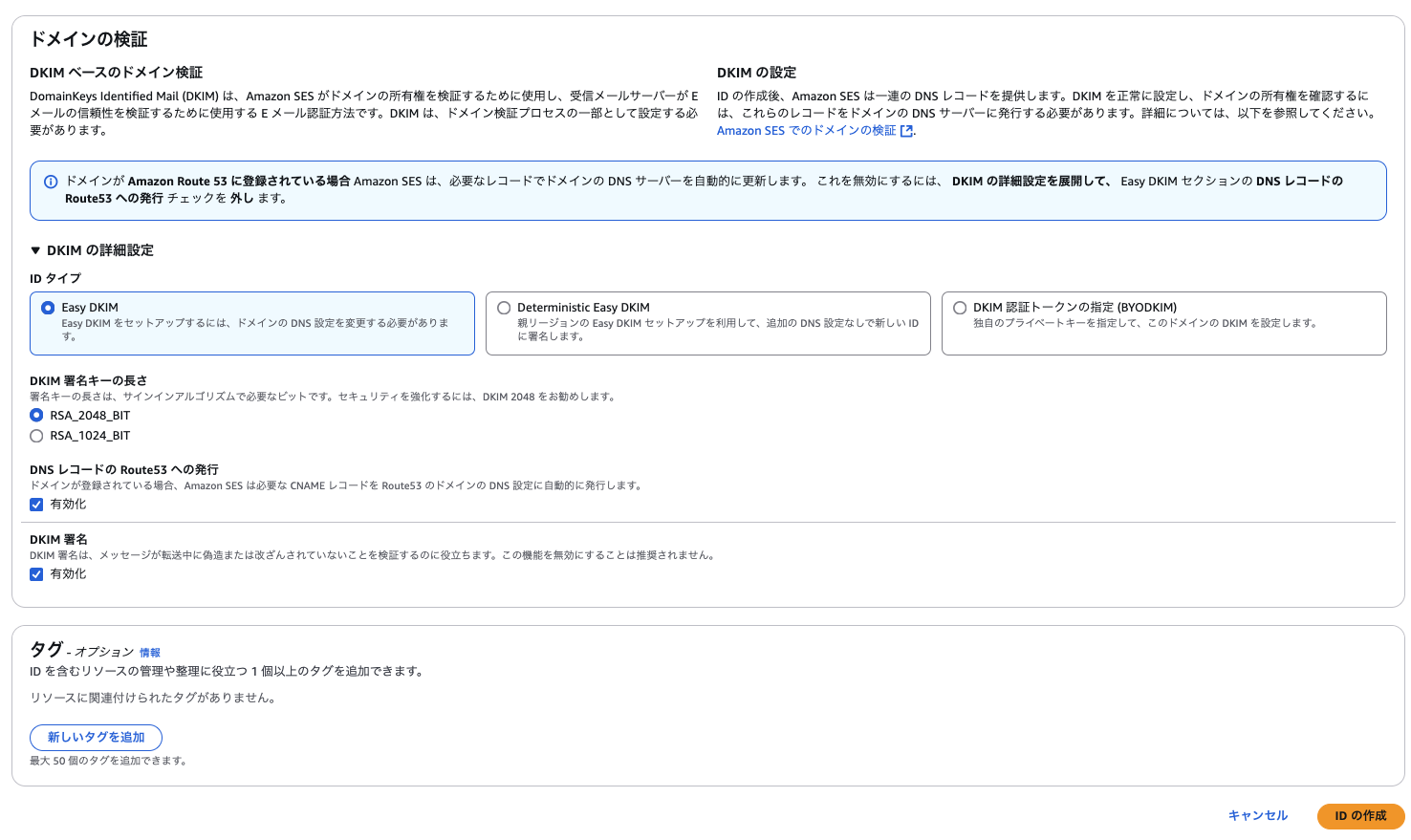Click the 新しいタグを追加 button
1411x840 pixels.
[96, 738]
